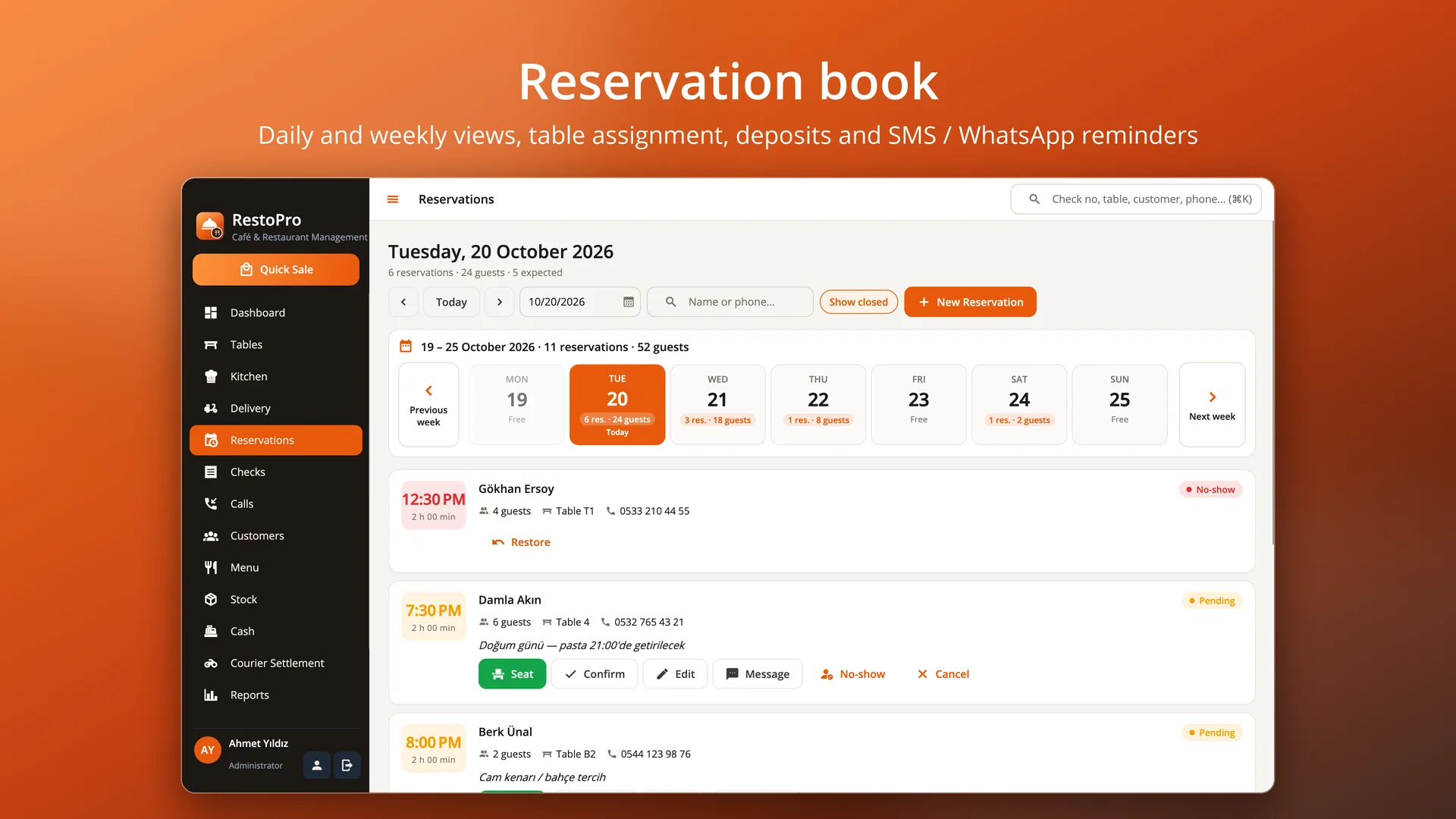Screen dimensions: 1456x819
Task: Select Monday 19 day card
Action: point(517,405)
